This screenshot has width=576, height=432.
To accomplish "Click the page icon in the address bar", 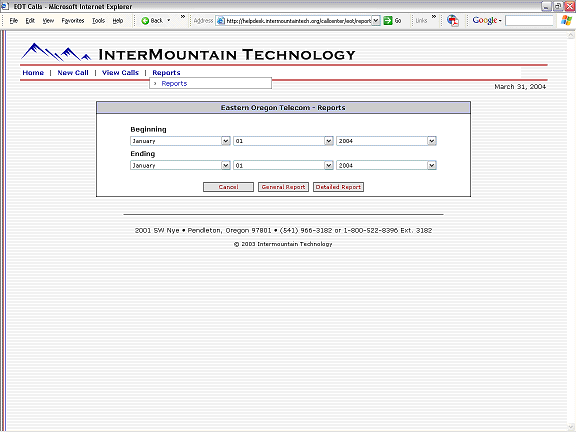I will coord(220,21).
